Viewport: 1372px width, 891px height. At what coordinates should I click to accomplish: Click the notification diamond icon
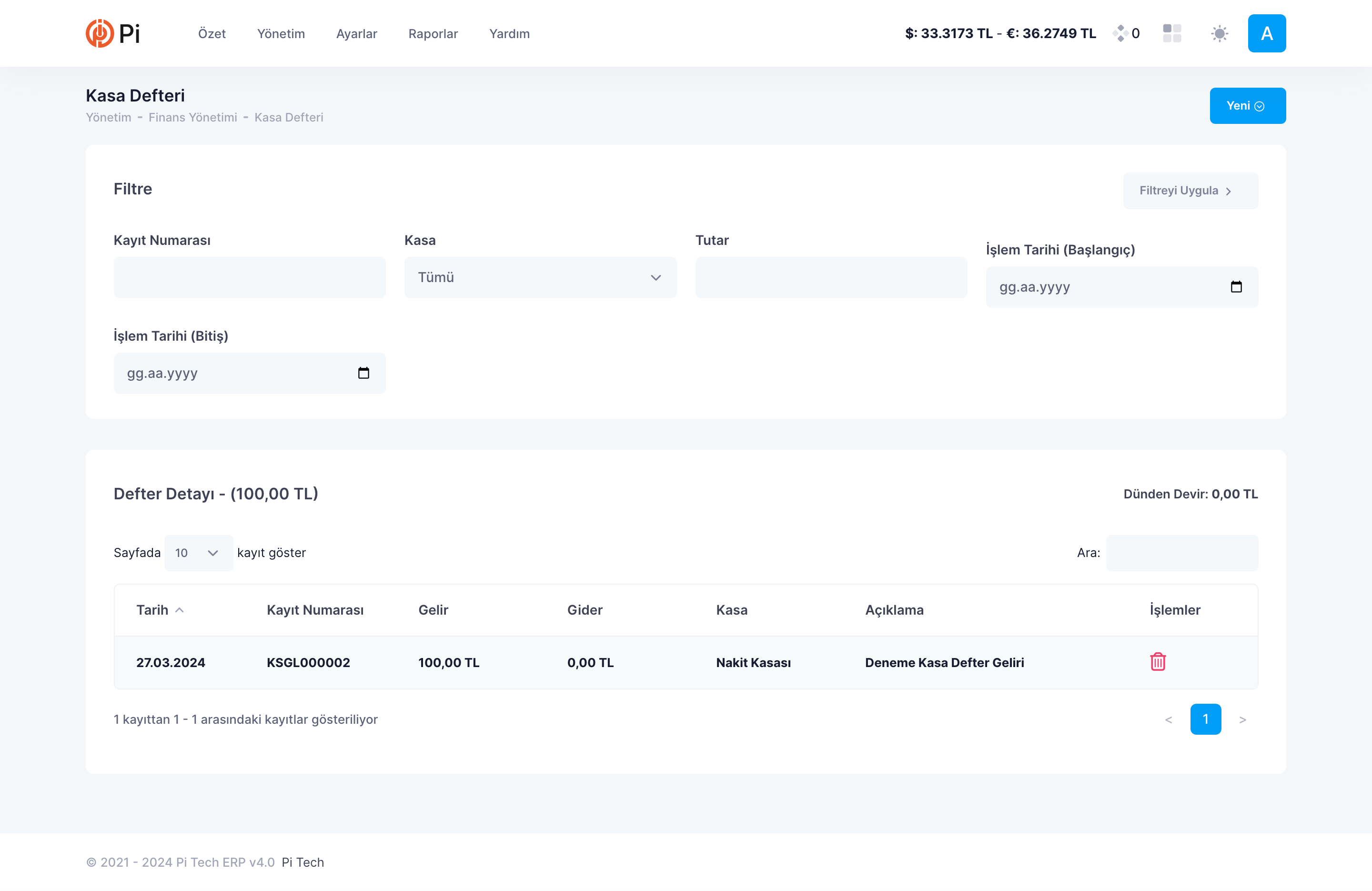pyautogui.click(x=1120, y=33)
